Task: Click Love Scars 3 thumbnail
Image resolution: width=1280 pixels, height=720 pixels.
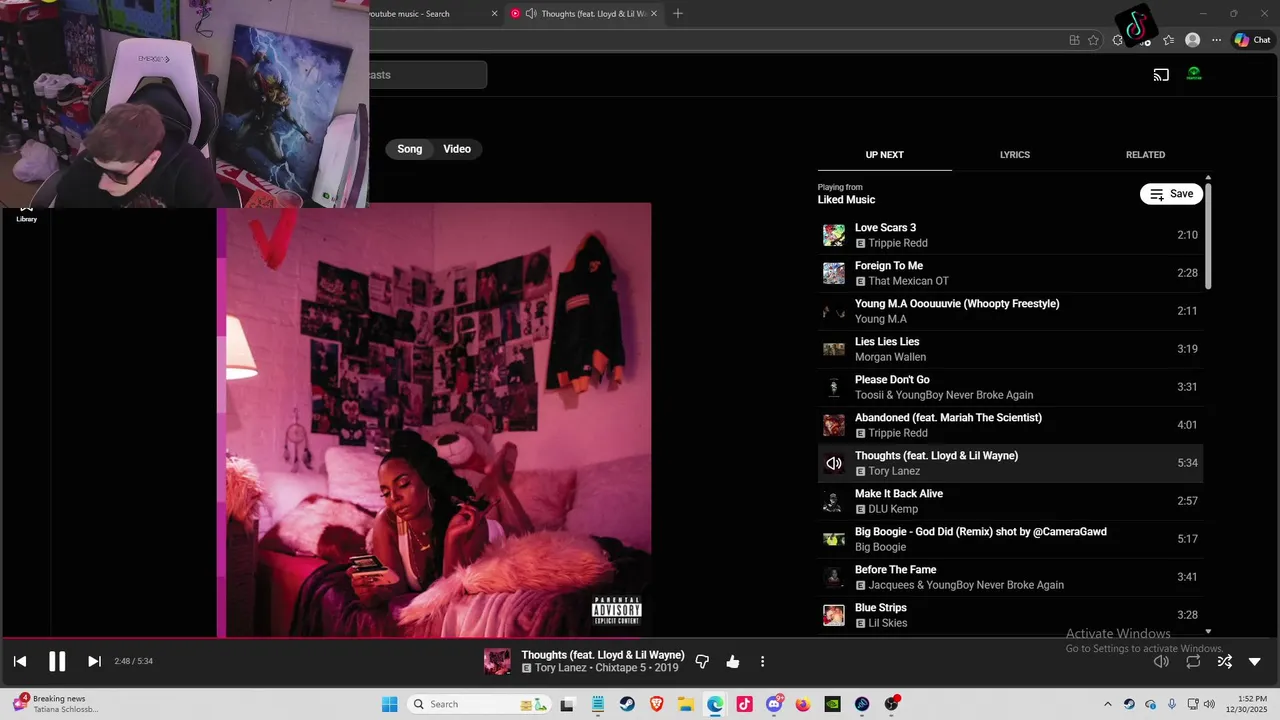Action: [x=833, y=235]
